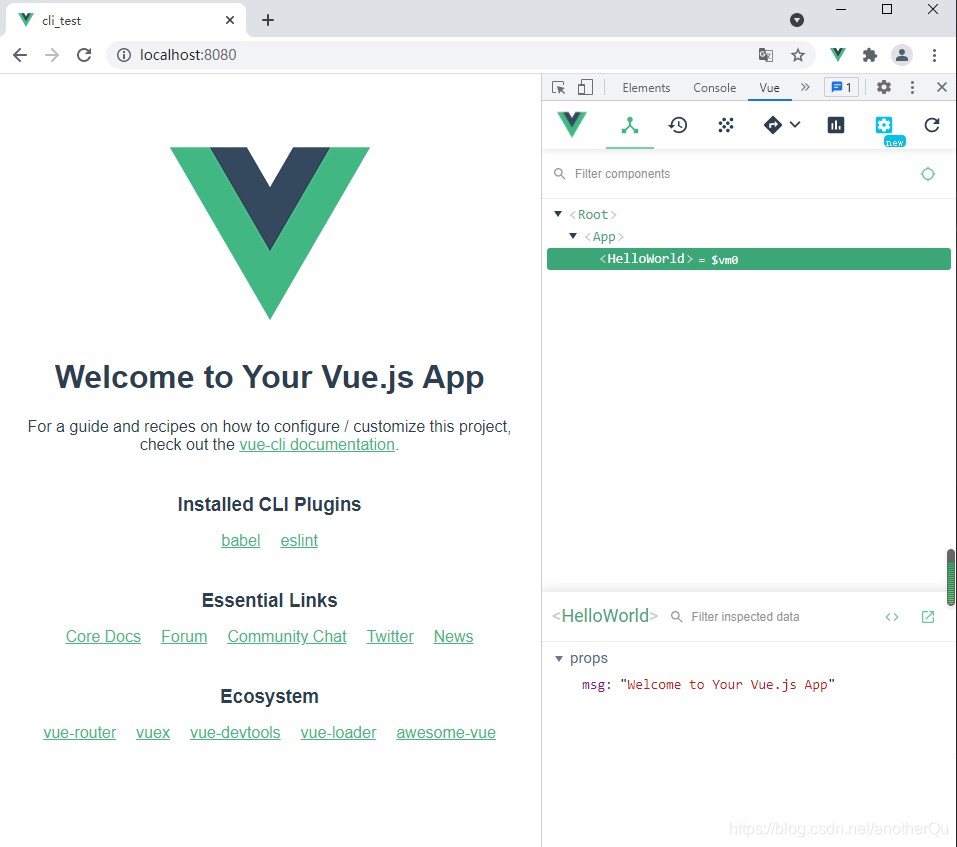Open the vue-loader link
Screen dimensions: 957x847
tap(338, 732)
